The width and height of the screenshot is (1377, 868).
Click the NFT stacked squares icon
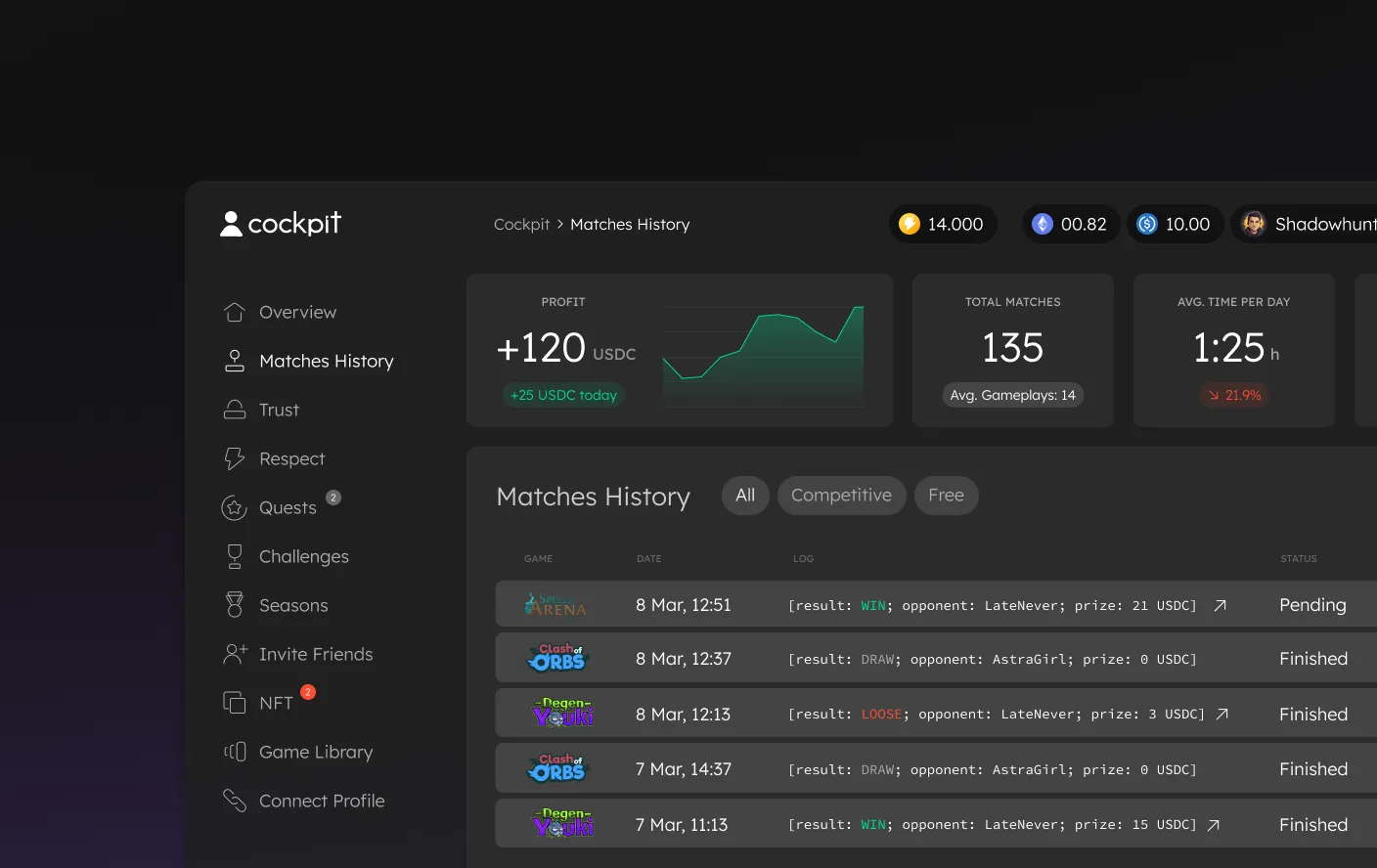pos(235,703)
